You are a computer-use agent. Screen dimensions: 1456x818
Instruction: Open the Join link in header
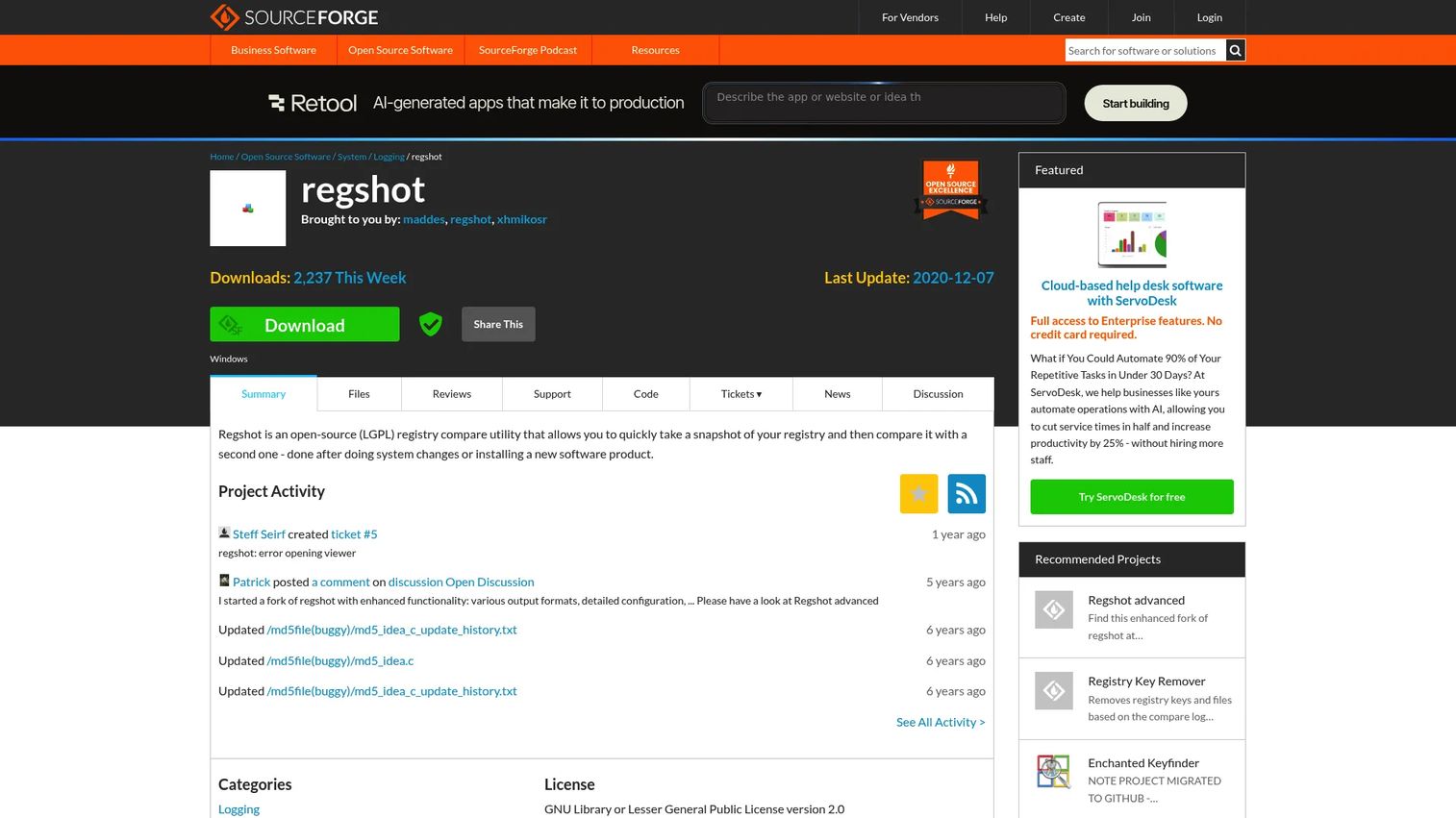pos(1142,17)
